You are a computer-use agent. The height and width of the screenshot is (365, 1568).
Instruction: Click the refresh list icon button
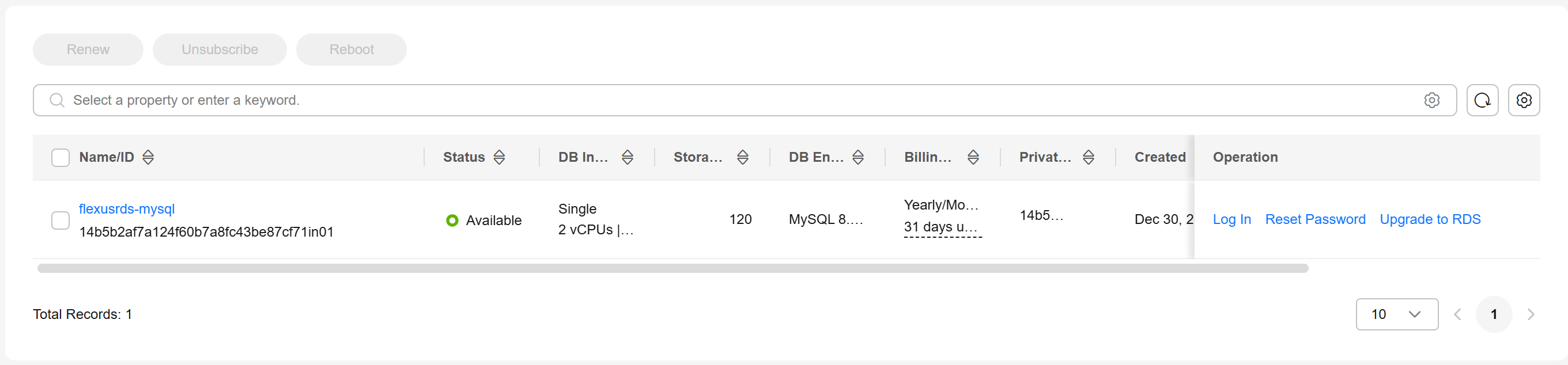1482,100
